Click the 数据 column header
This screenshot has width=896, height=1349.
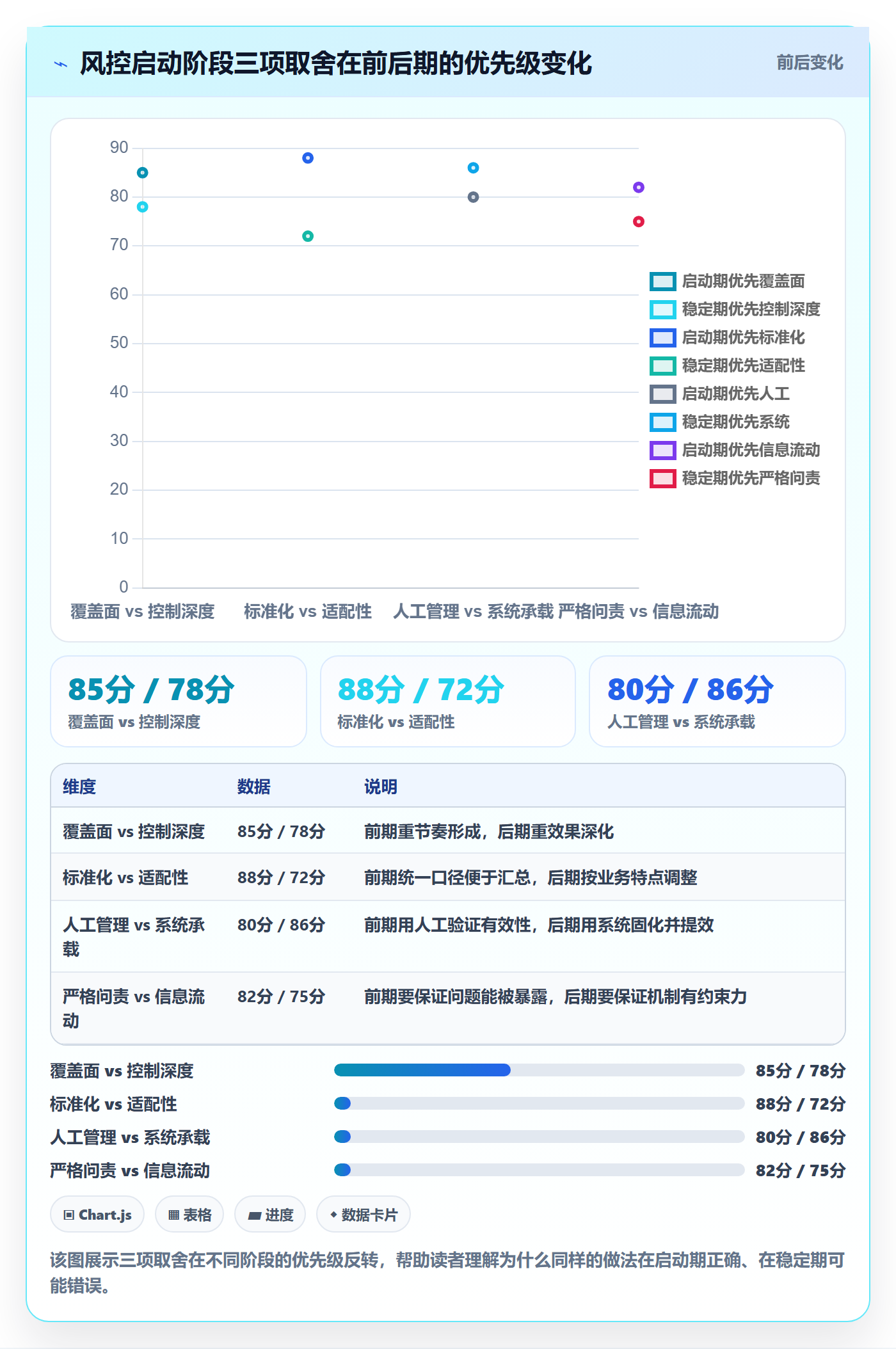point(253,786)
